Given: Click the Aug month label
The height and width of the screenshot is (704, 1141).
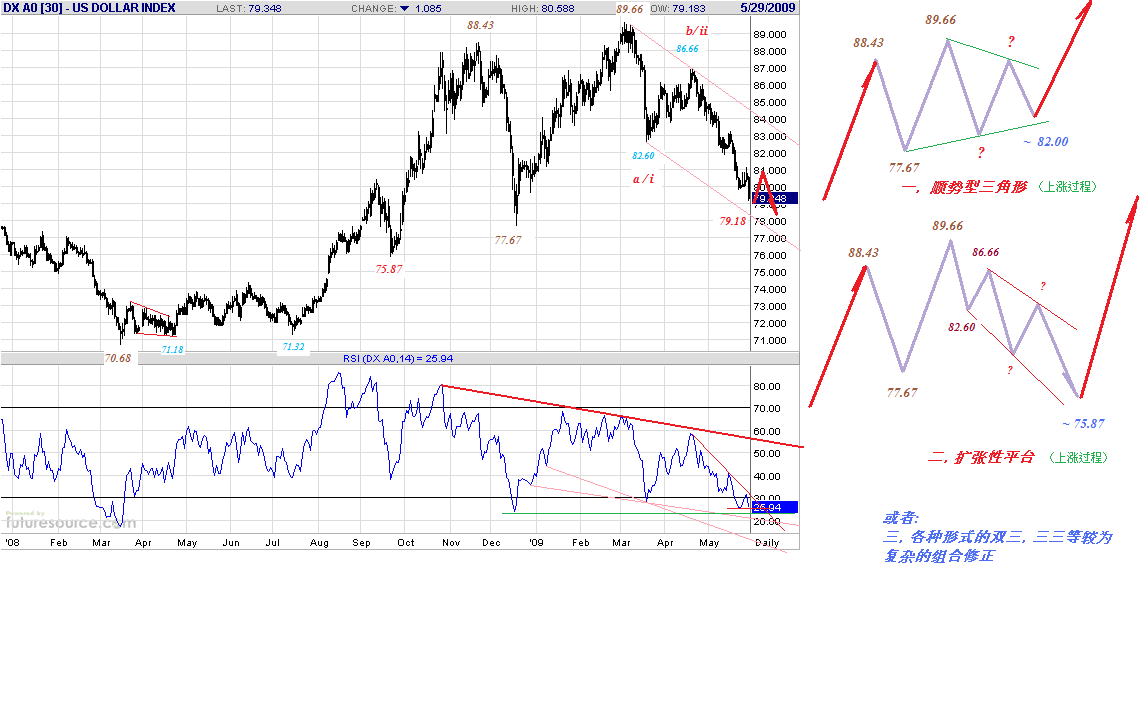Looking at the screenshot, I should (319, 542).
